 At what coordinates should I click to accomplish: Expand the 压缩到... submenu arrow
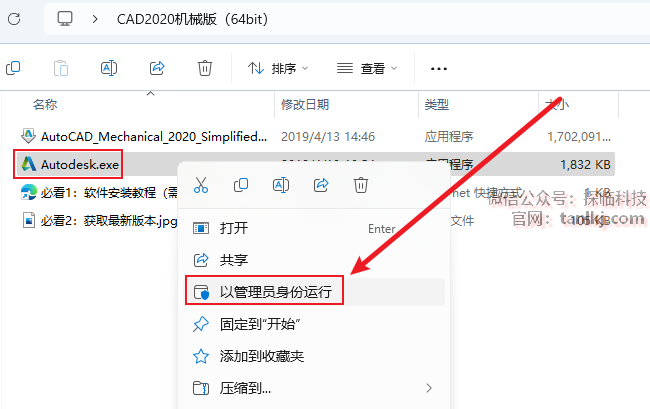(x=429, y=388)
